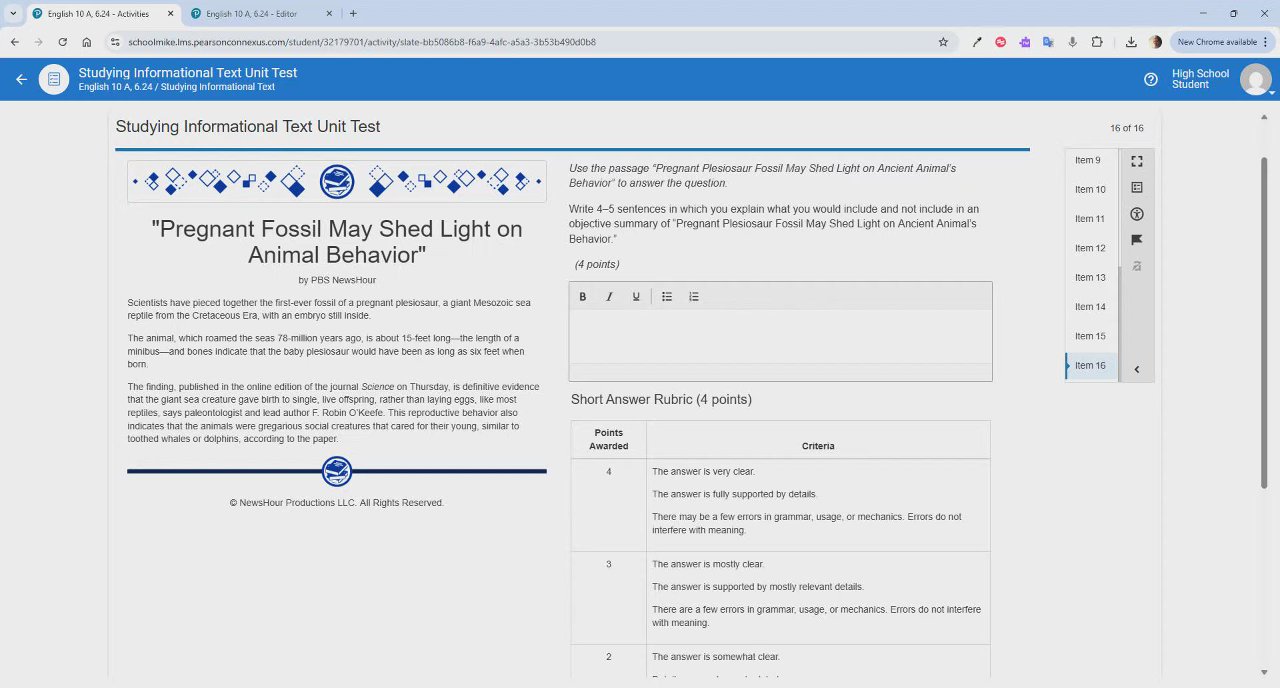Image resolution: width=1280 pixels, height=688 pixels.
Task: Enter fullscreen mode from side toolbar
Action: click(1137, 161)
